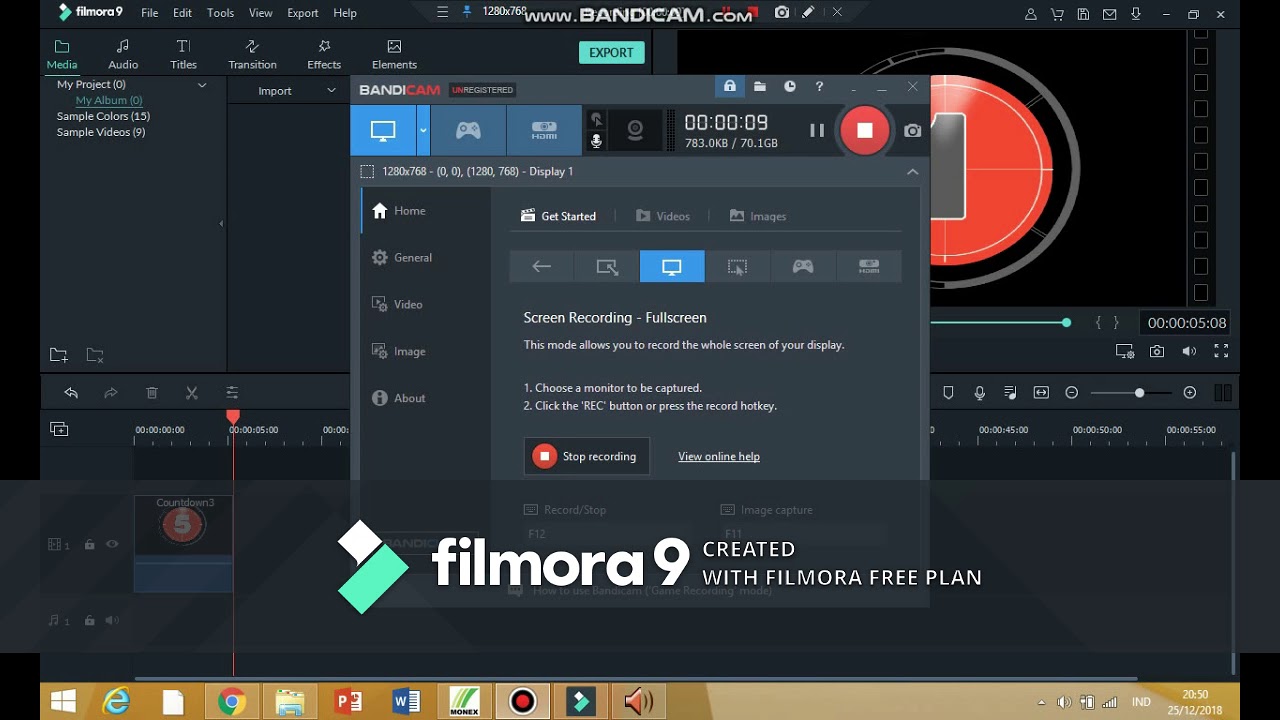Open the Elements tab

tap(394, 54)
